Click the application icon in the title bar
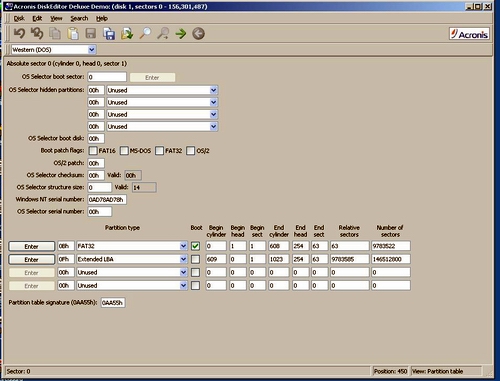 (x=8, y=6)
